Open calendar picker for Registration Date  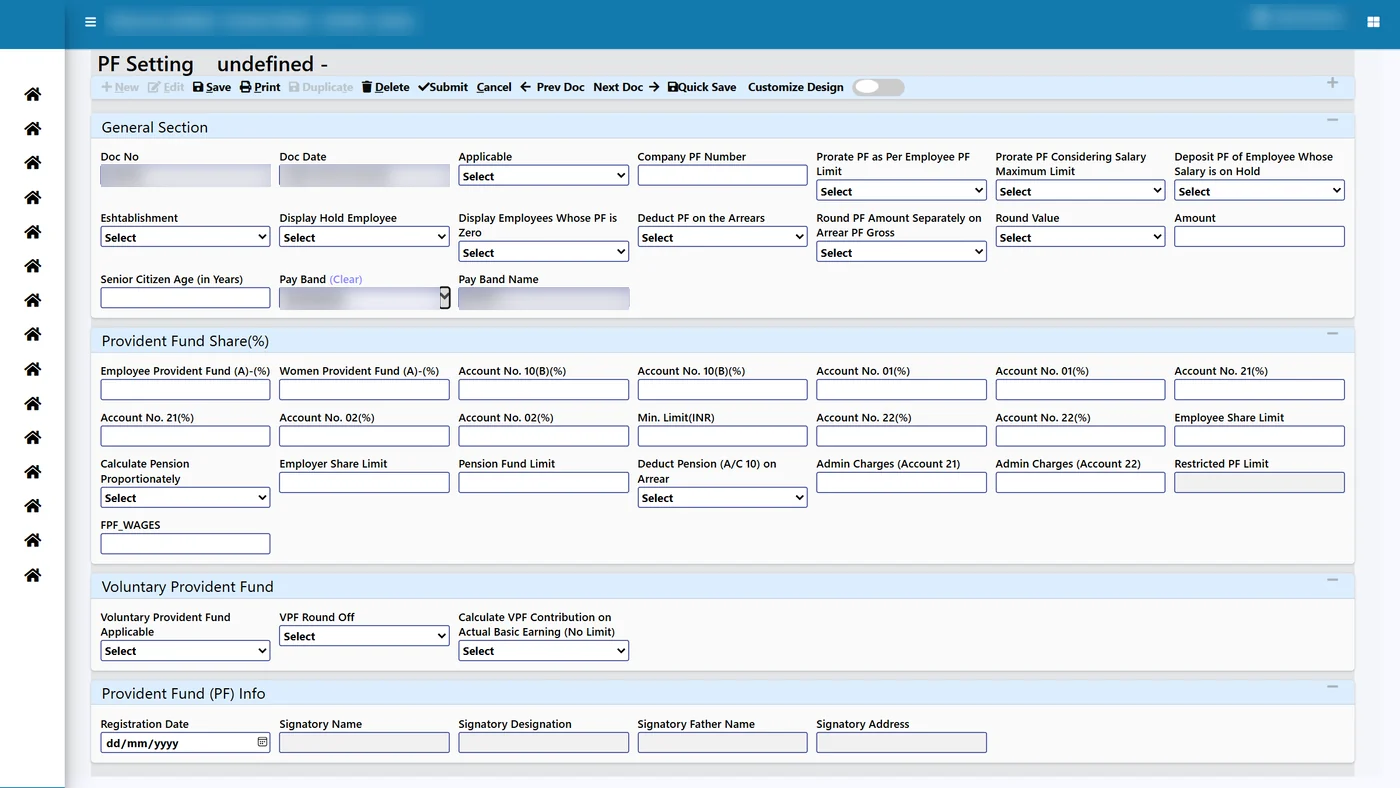tap(262, 742)
